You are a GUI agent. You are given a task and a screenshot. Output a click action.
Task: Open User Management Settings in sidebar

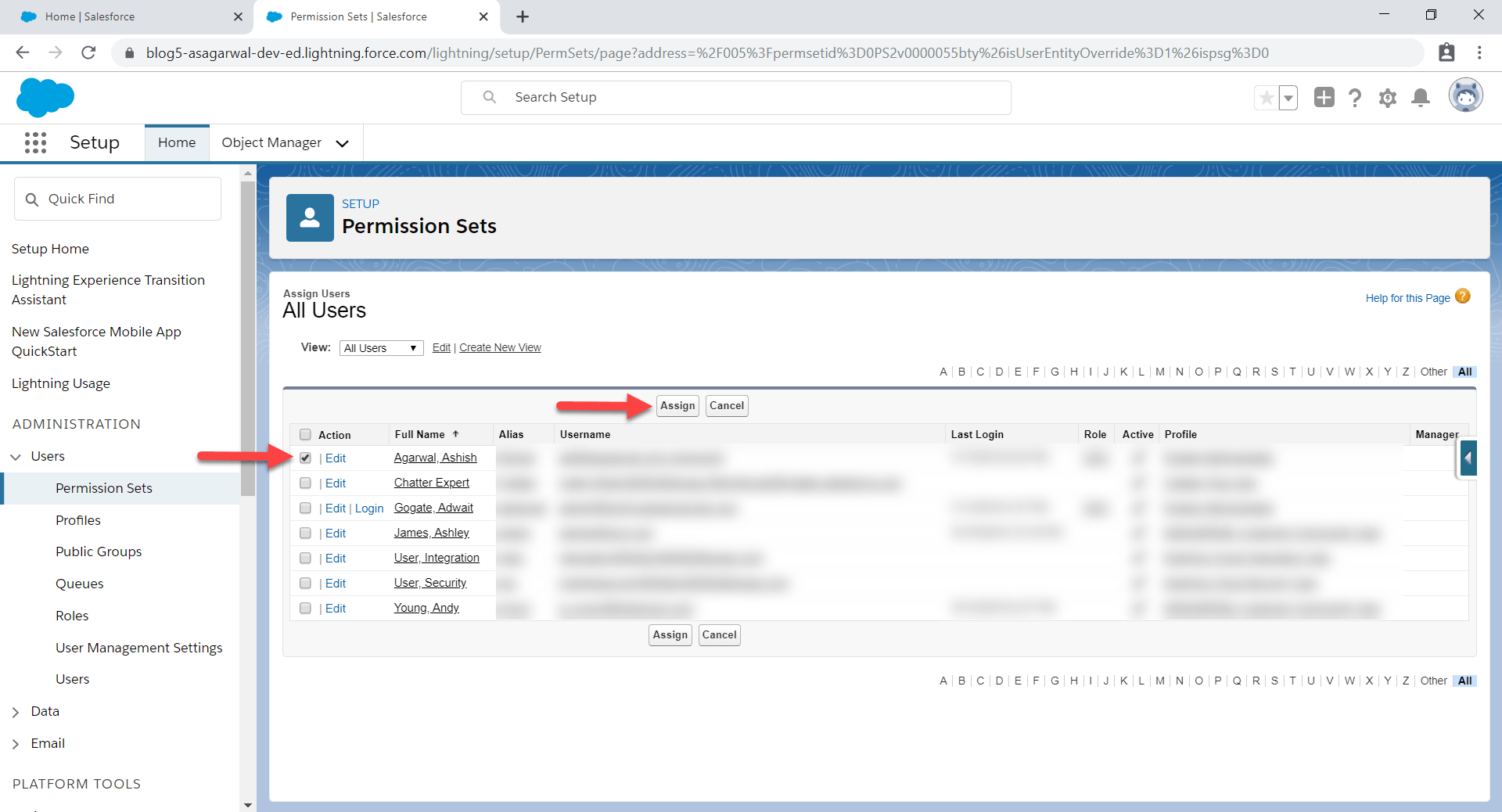pos(138,648)
